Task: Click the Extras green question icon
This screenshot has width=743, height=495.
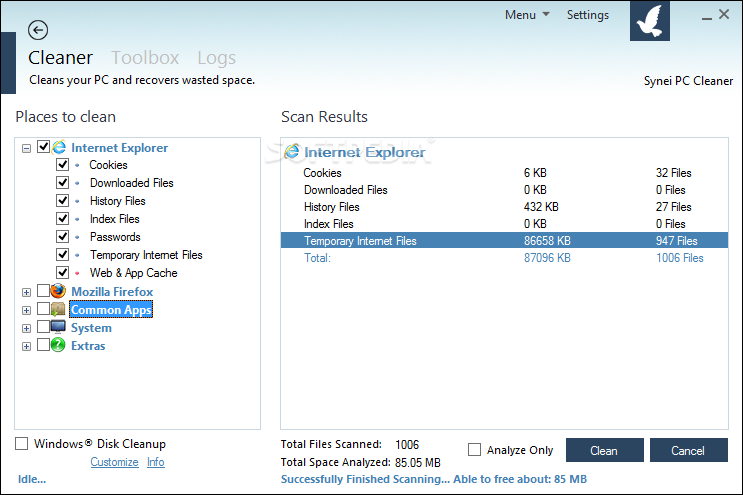Action: [x=58, y=345]
